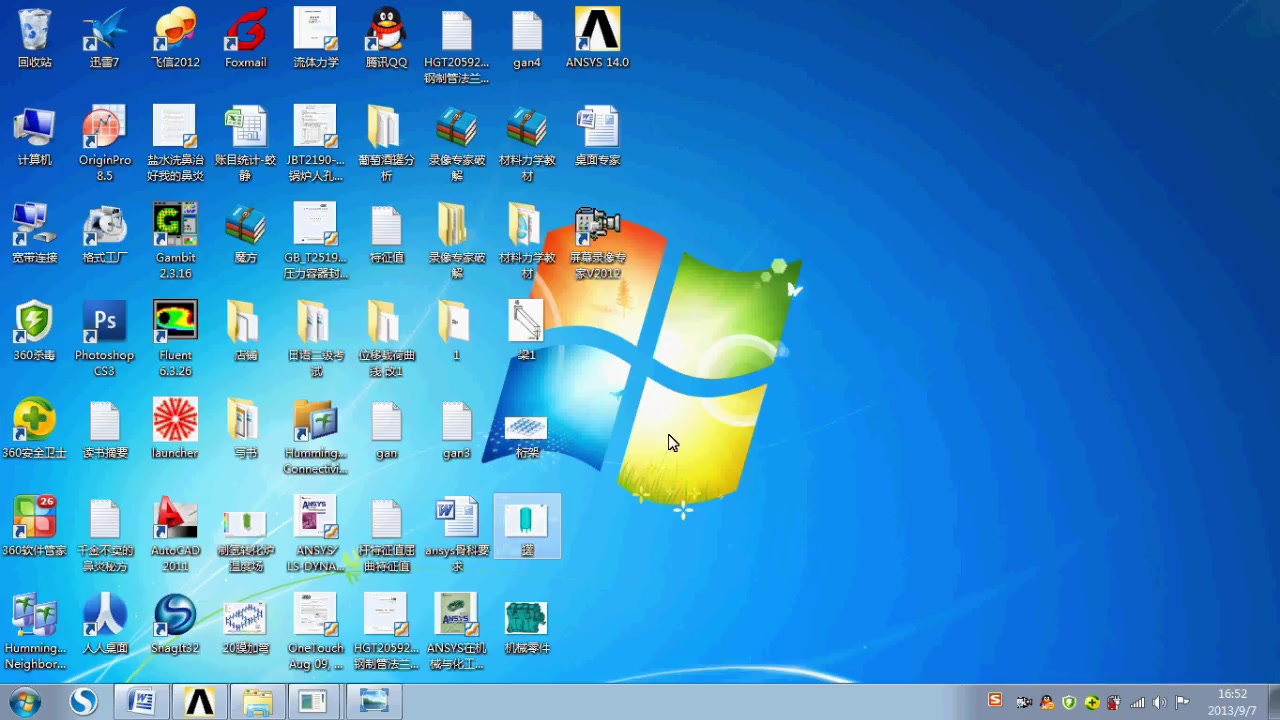Screen dimensions: 1280x720
Task: Open the 写书 folder
Action: [245, 430]
